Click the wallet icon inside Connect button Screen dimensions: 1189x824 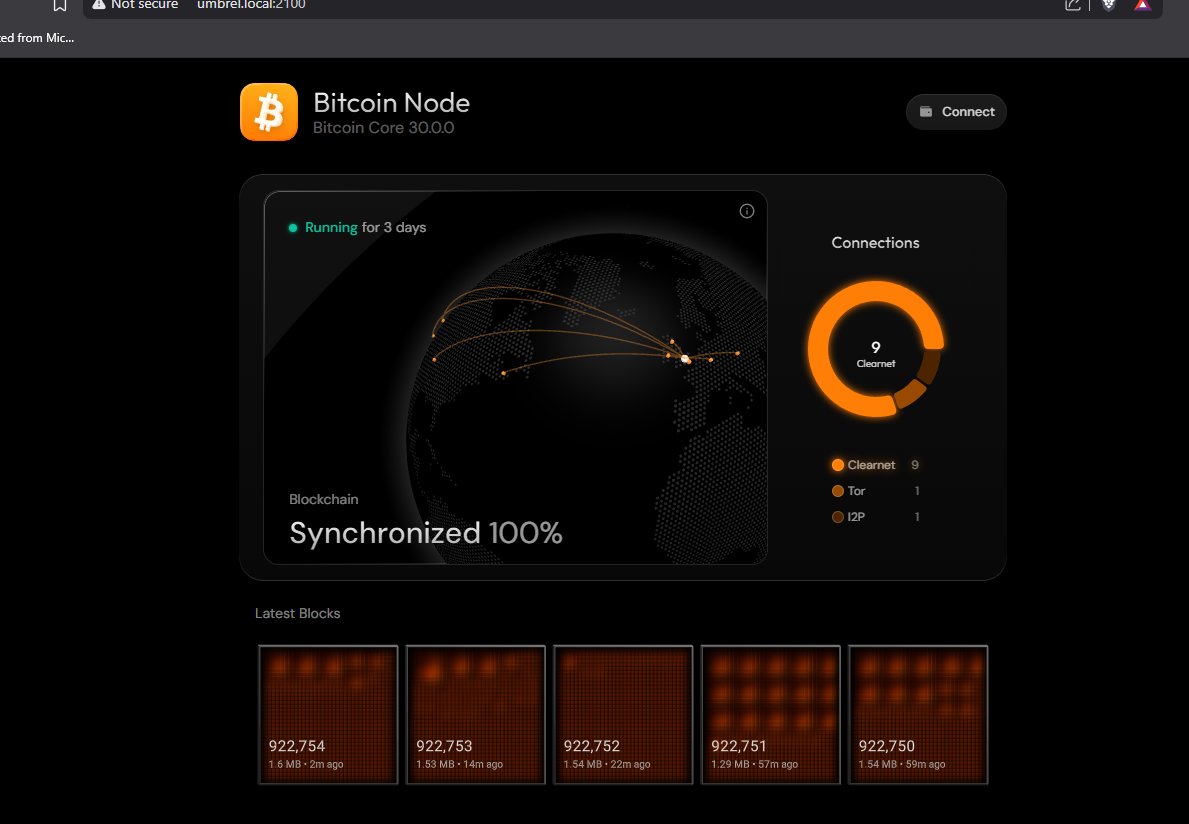pos(926,111)
